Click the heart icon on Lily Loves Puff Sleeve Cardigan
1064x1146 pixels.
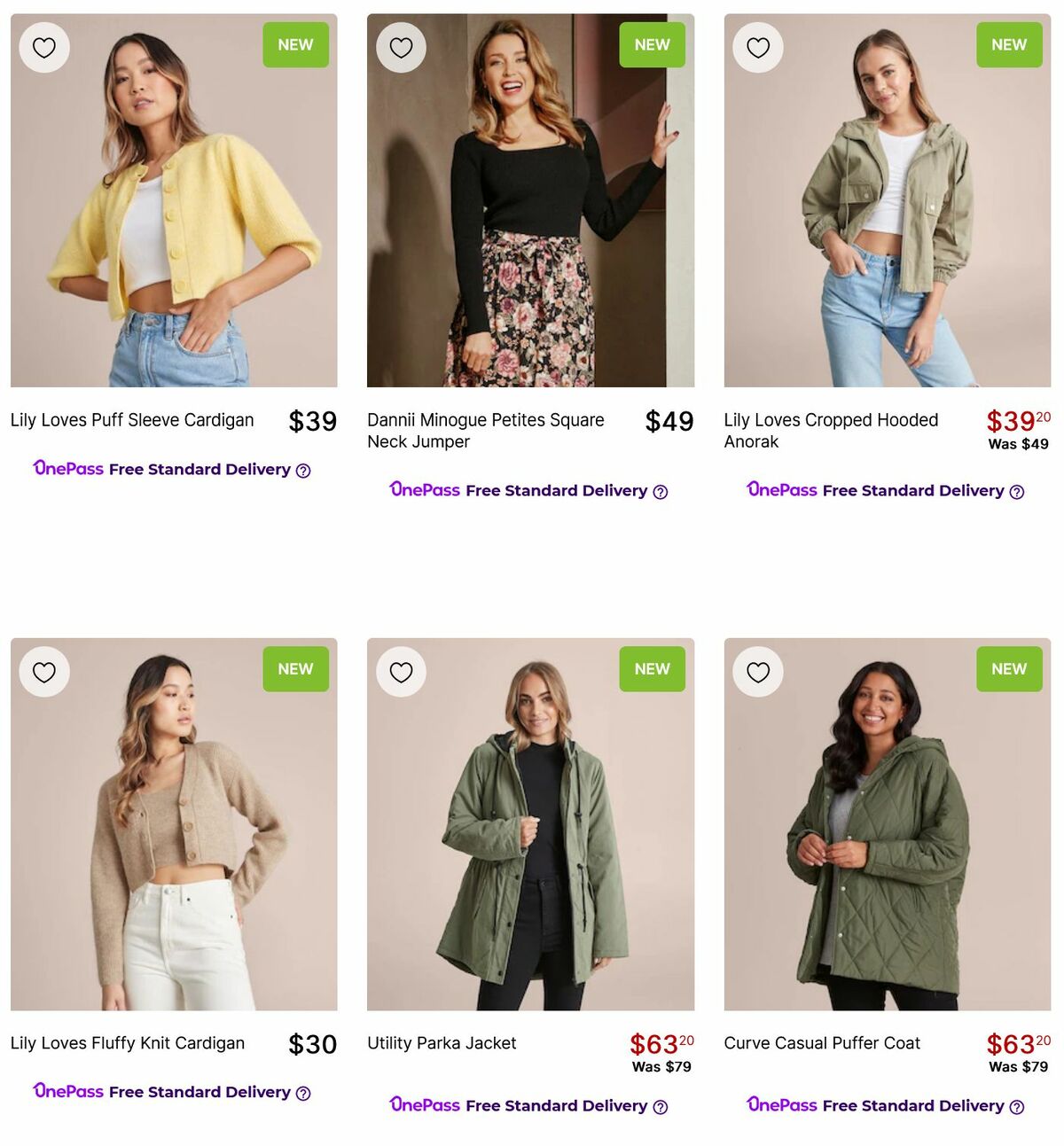tap(43, 47)
